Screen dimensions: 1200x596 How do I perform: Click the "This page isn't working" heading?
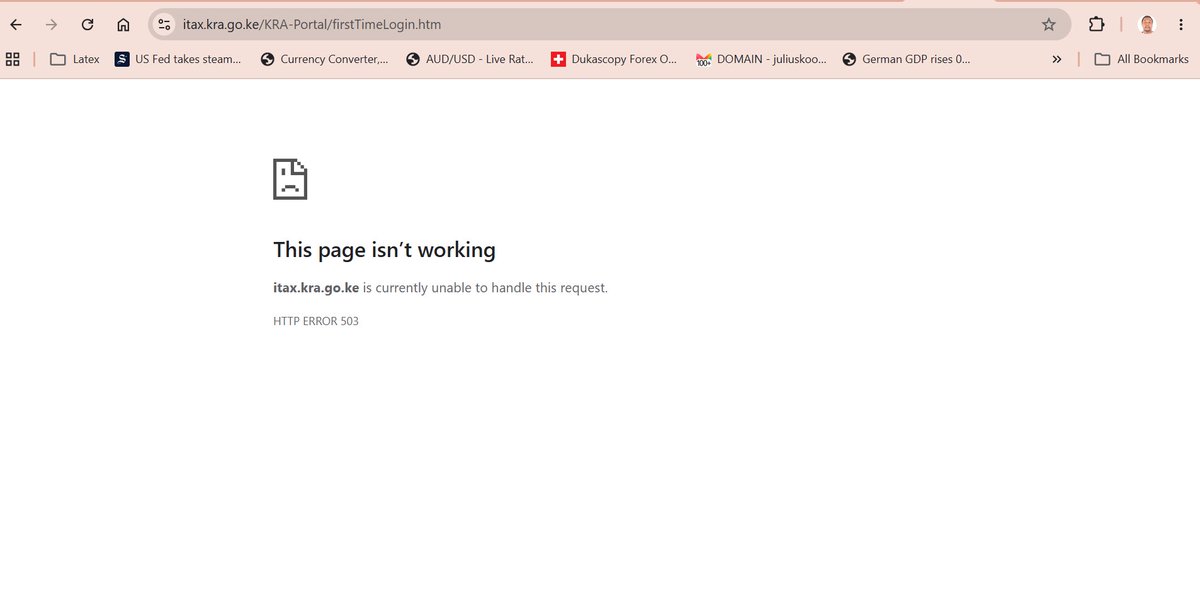(384, 250)
